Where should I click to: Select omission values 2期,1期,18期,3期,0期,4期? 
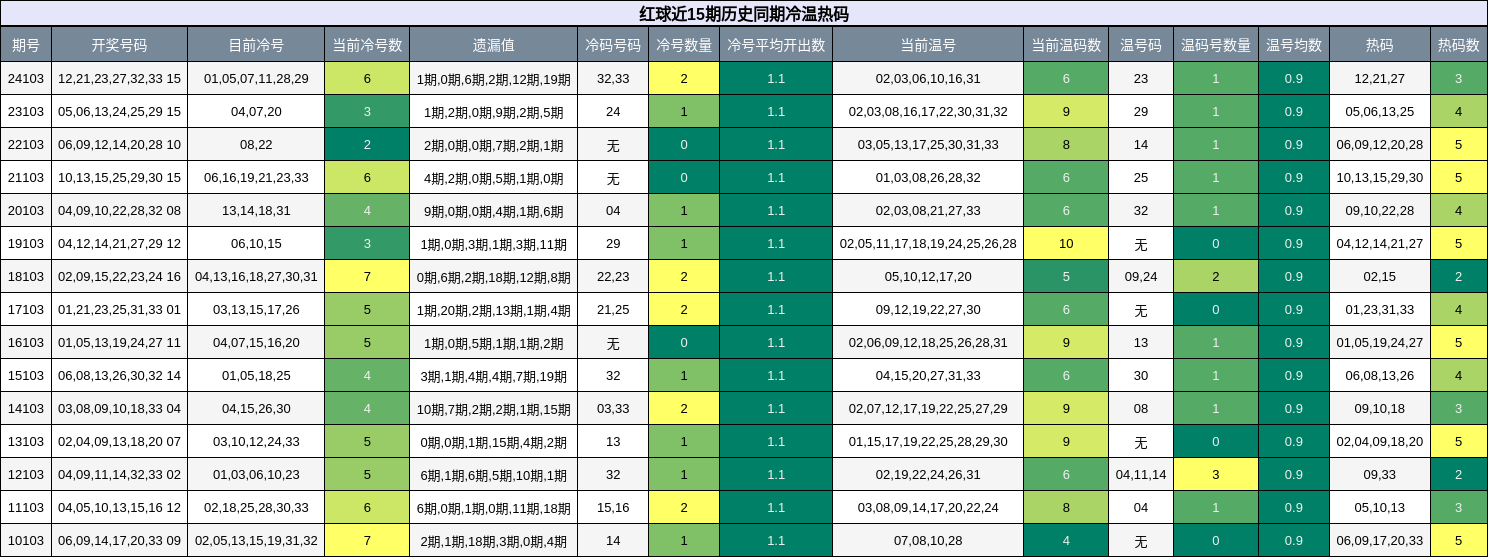pyautogui.click(x=494, y=541)
